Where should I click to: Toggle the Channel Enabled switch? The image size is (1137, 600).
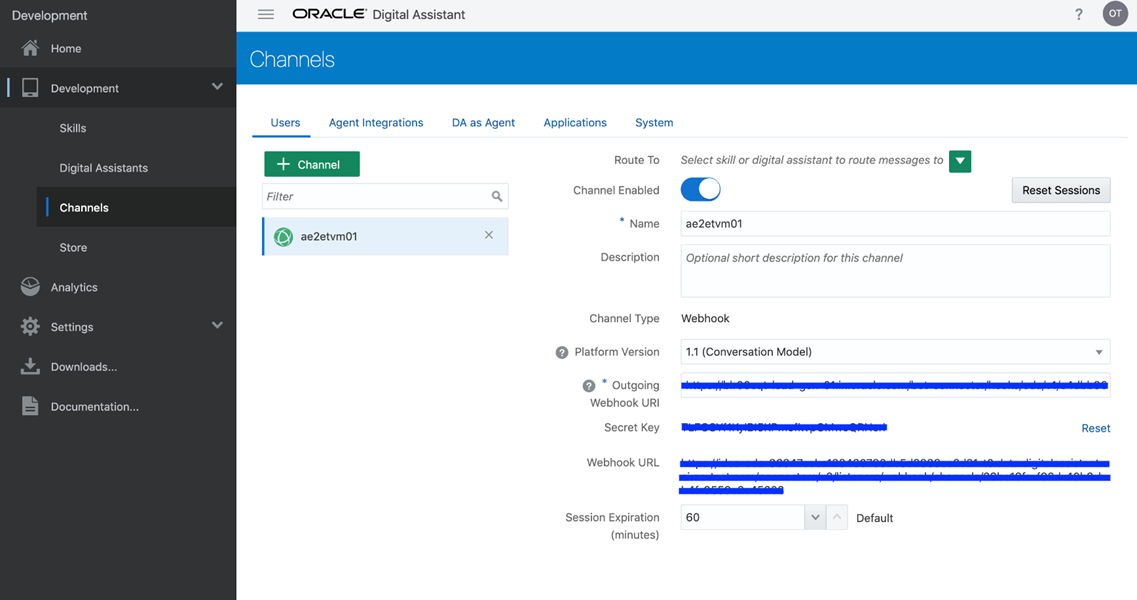pyautogui.click(x=700, y=190)
